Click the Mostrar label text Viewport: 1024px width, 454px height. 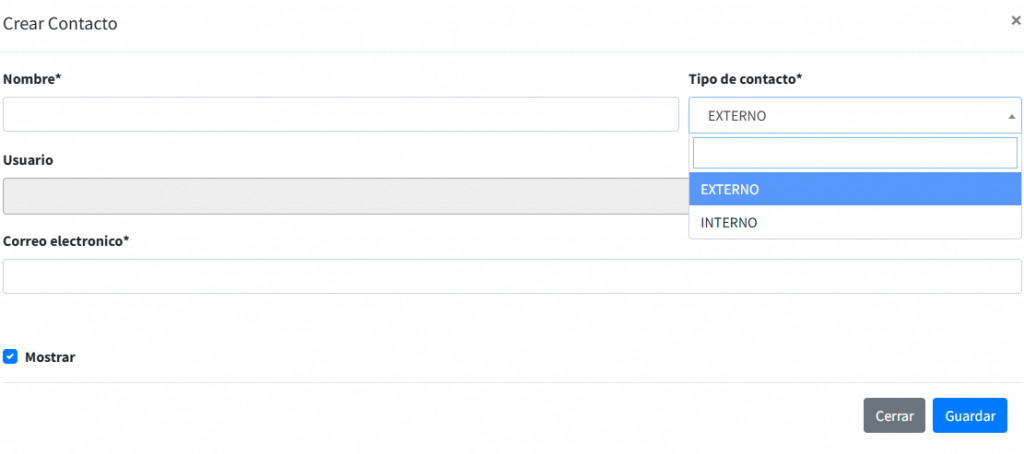pyautogui.click(x=50, y=357)
